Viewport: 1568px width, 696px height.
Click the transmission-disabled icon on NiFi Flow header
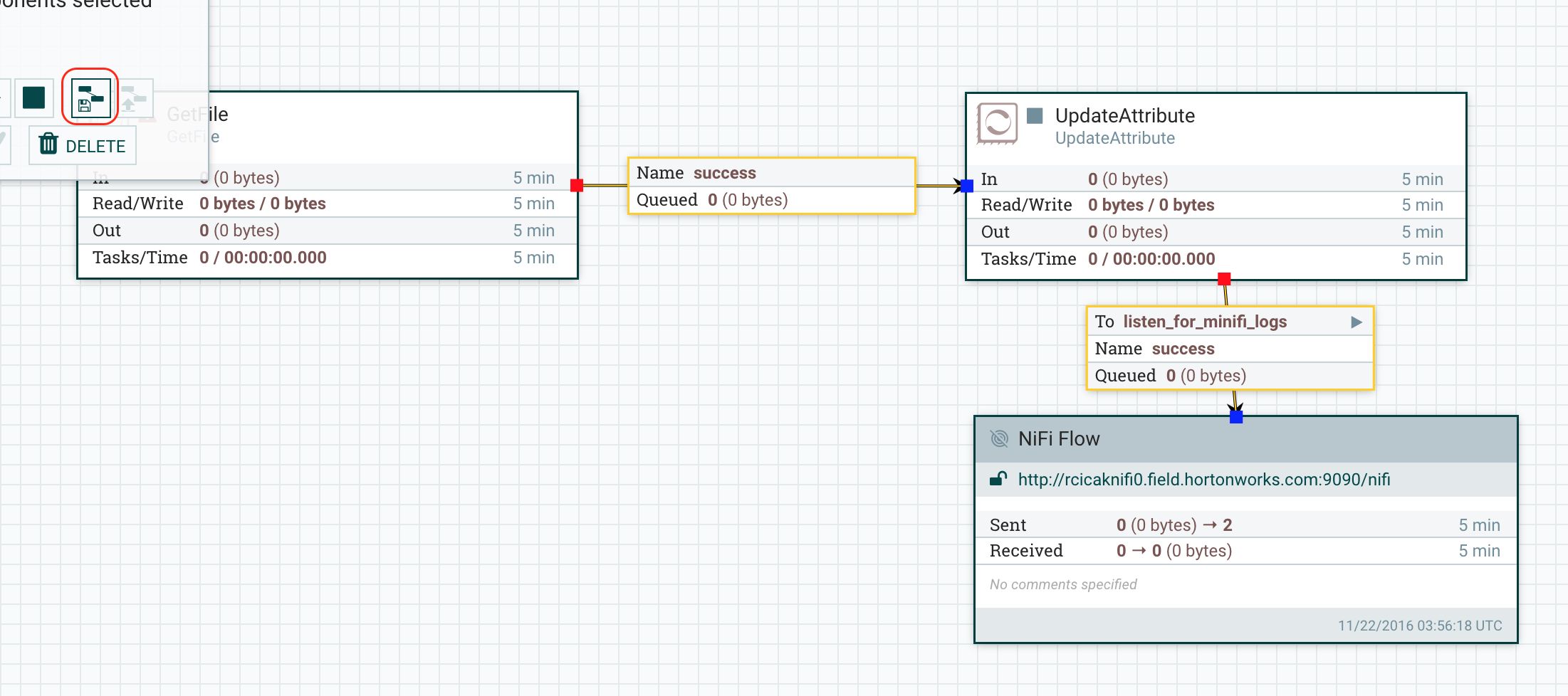[x=998, y=438]
